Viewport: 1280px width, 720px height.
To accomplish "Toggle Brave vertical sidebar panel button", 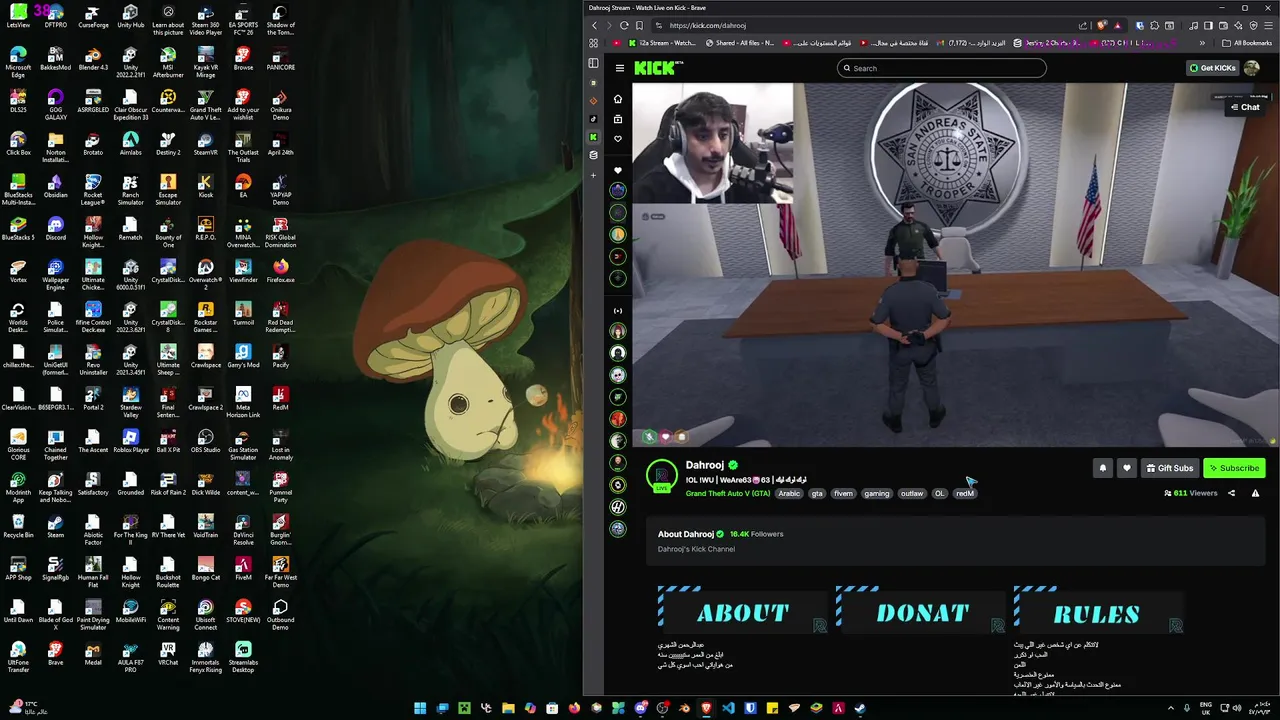I will point(593,63).
